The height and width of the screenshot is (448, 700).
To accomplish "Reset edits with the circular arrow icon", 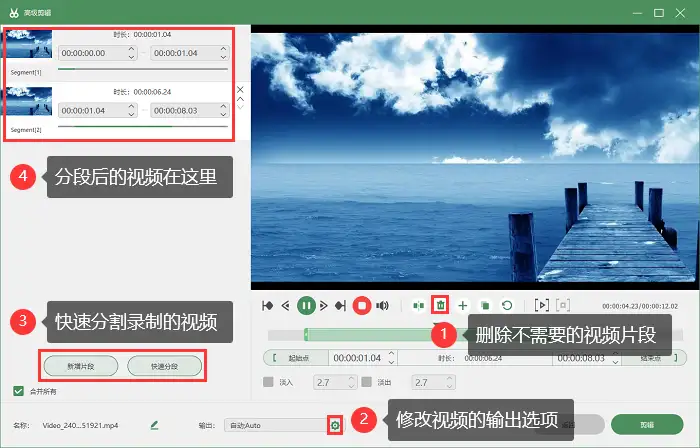I will (507, 306).
